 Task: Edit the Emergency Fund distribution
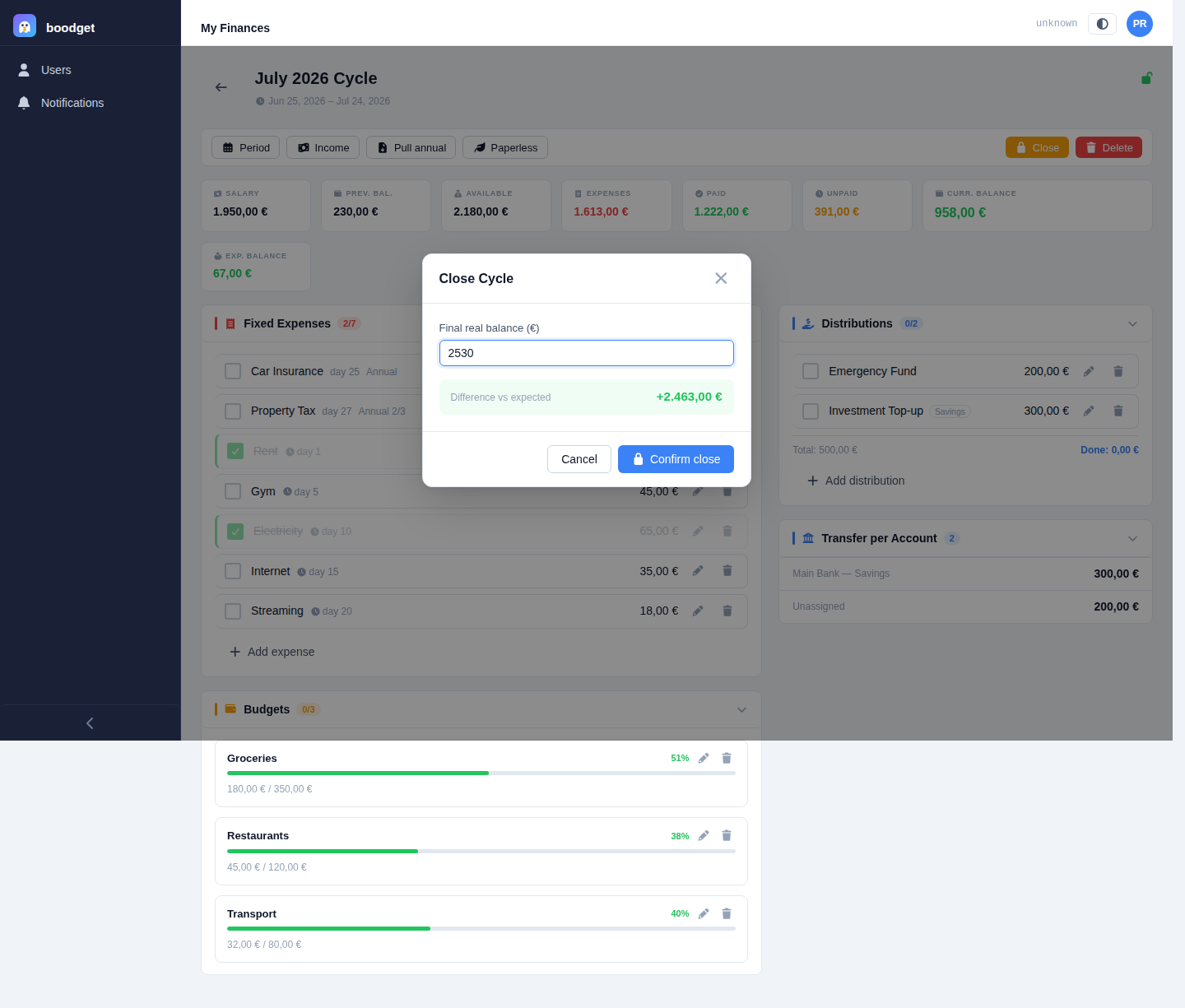pyautogui.click(x=1089, y=371)
